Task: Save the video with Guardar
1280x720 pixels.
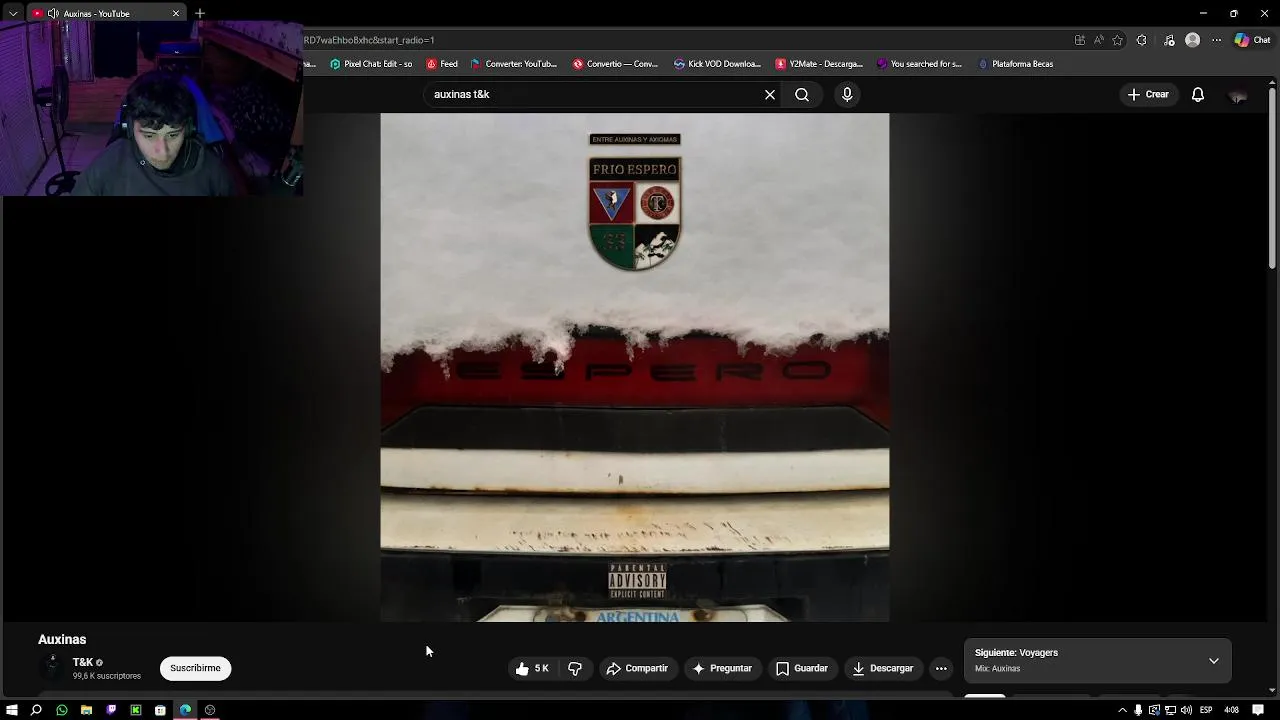Action: 802,668
